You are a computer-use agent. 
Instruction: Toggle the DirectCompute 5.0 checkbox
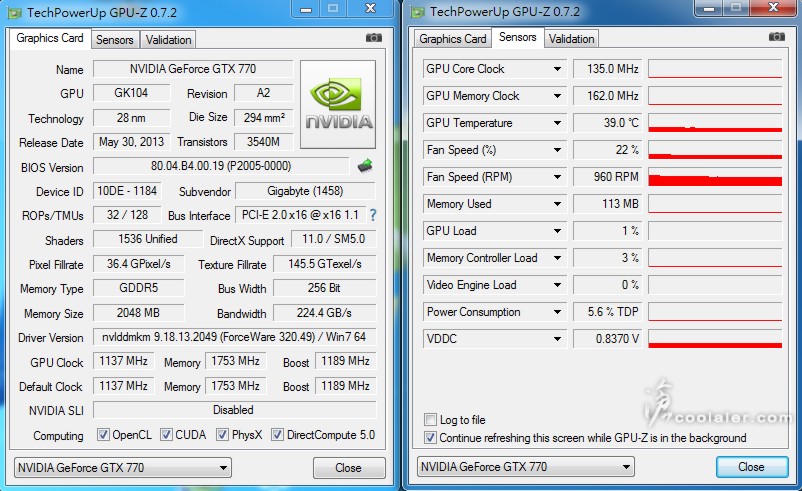tap(277, 435)
